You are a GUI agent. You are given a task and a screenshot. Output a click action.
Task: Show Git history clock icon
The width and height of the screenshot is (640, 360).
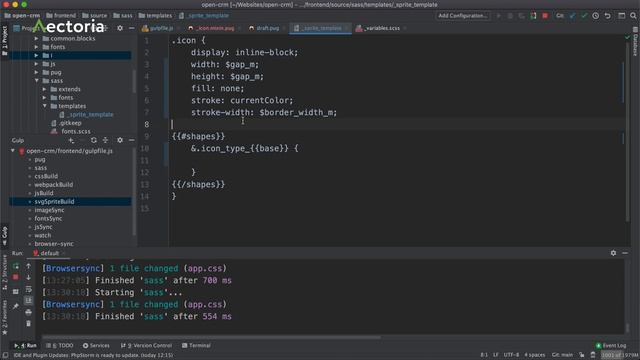click(x=596, y=16)
